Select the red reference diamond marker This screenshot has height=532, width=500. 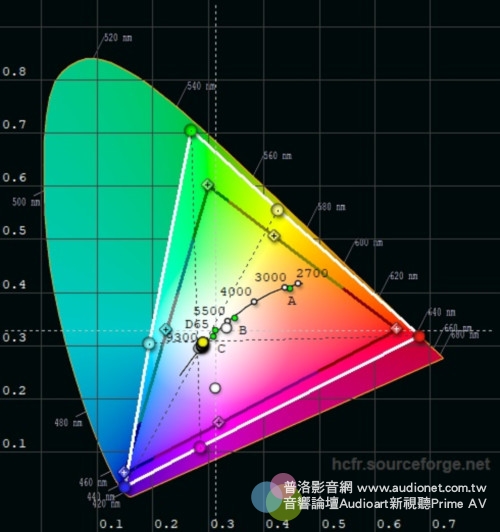pyautogui.click(x=396, y=328)
